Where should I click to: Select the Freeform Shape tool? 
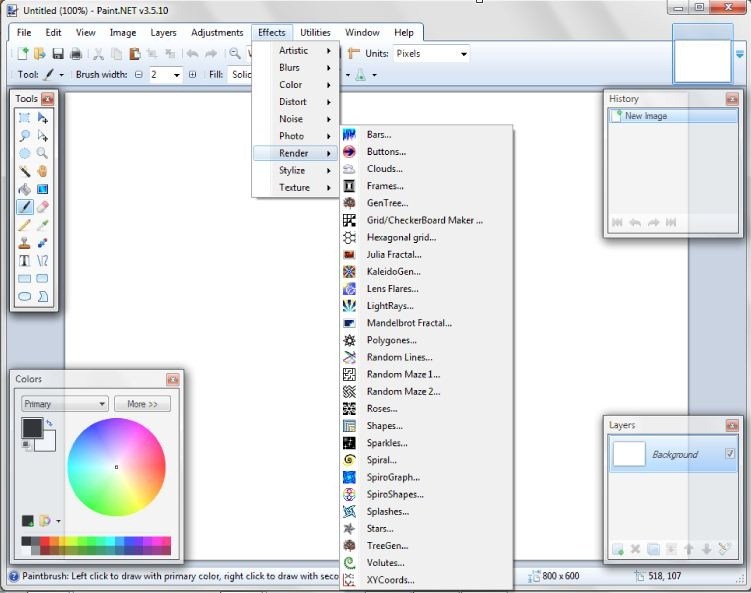(43, 296)
